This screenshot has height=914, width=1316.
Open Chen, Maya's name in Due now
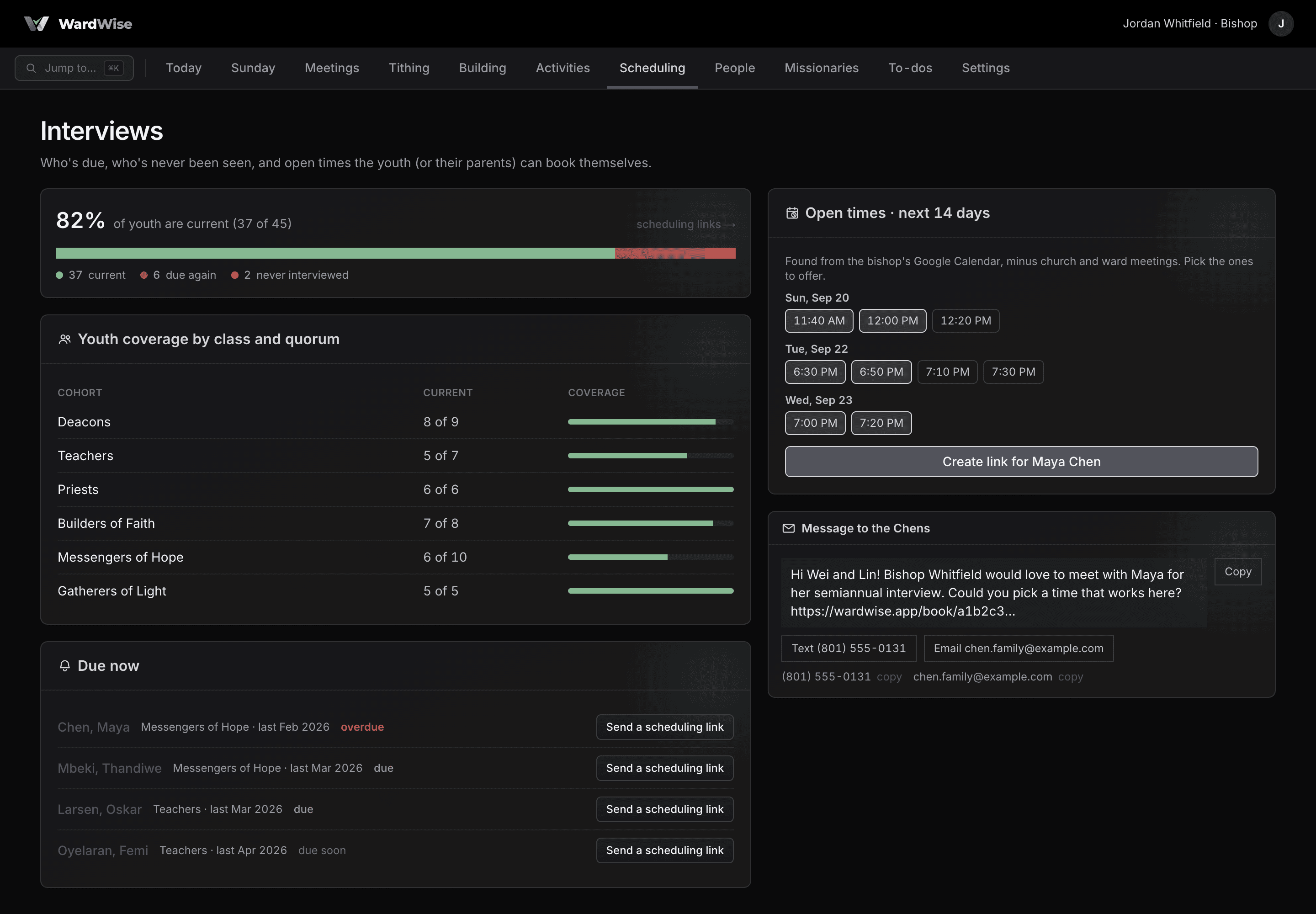[93, 727]
